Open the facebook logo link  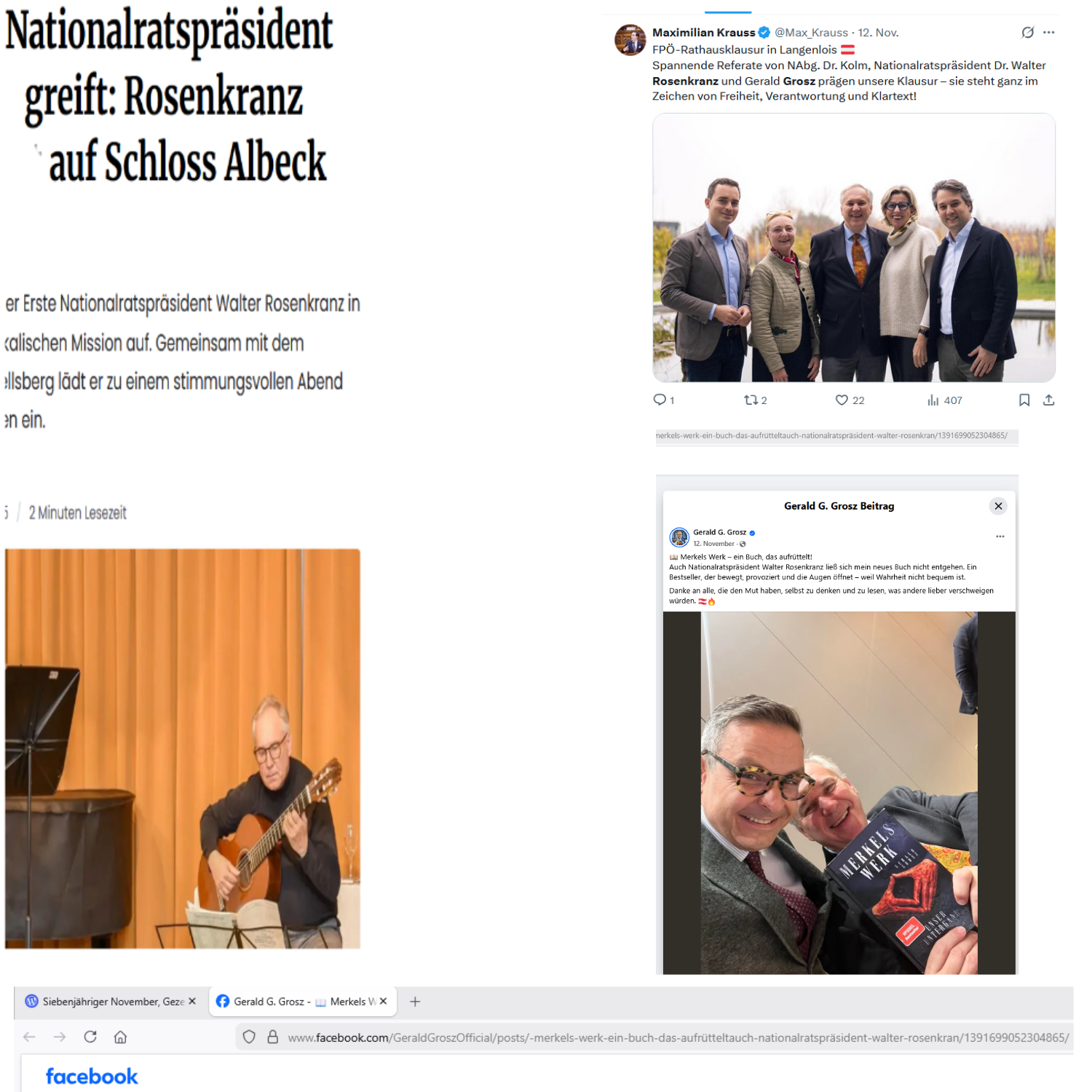(92, 1076)
